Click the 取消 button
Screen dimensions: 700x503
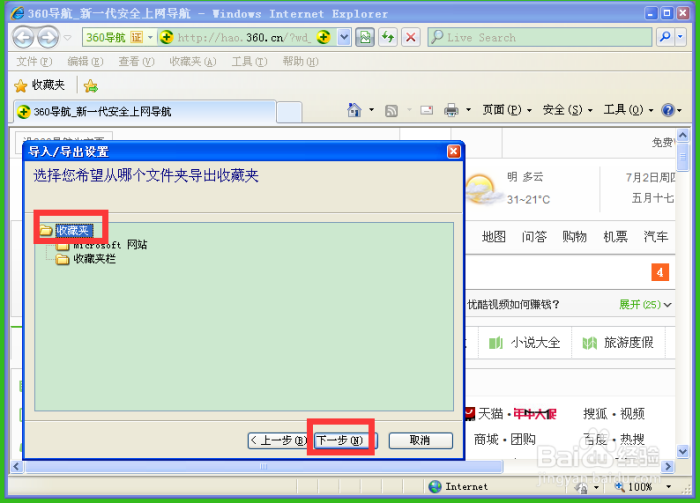tap(420, 441)
